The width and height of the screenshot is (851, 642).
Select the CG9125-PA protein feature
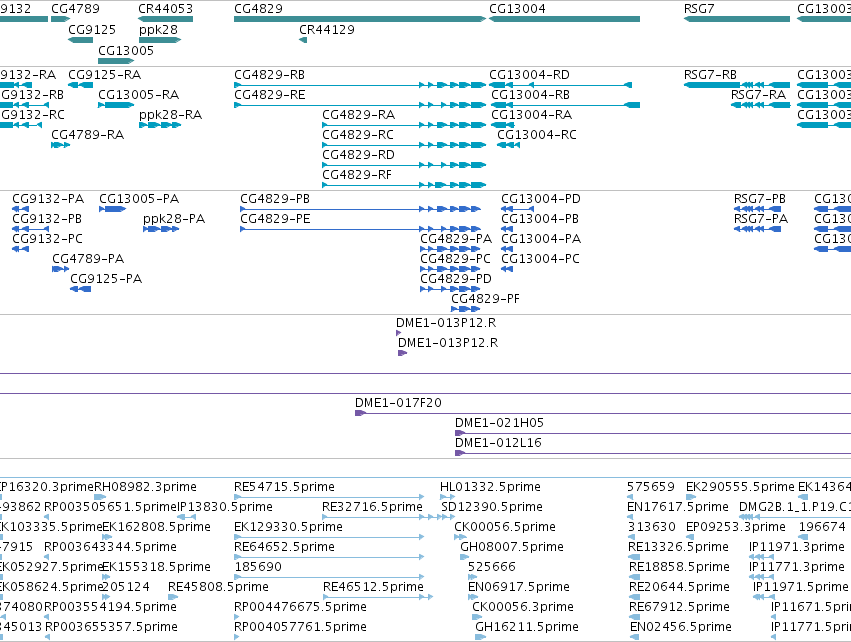pos(80,289)
